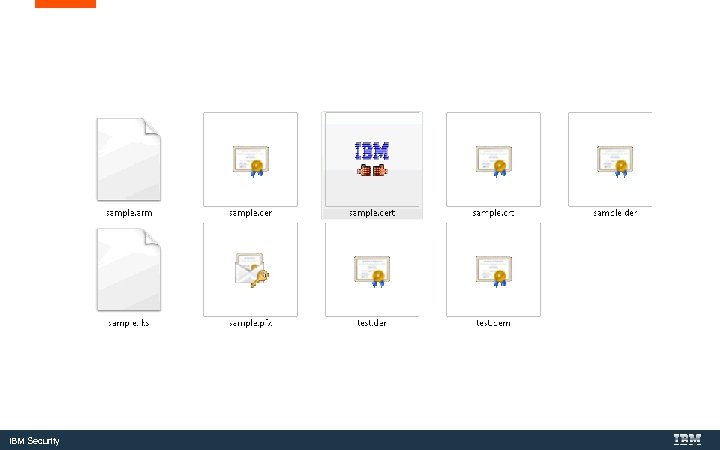Select the envelope-and-key icon above sample.pfx
Image resolution: width=720 pixels, height=450 pixels.
tap(252, 270)
